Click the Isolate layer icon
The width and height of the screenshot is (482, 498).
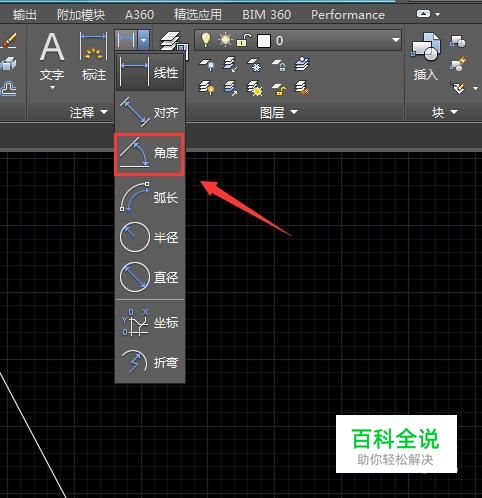[230, 64]
